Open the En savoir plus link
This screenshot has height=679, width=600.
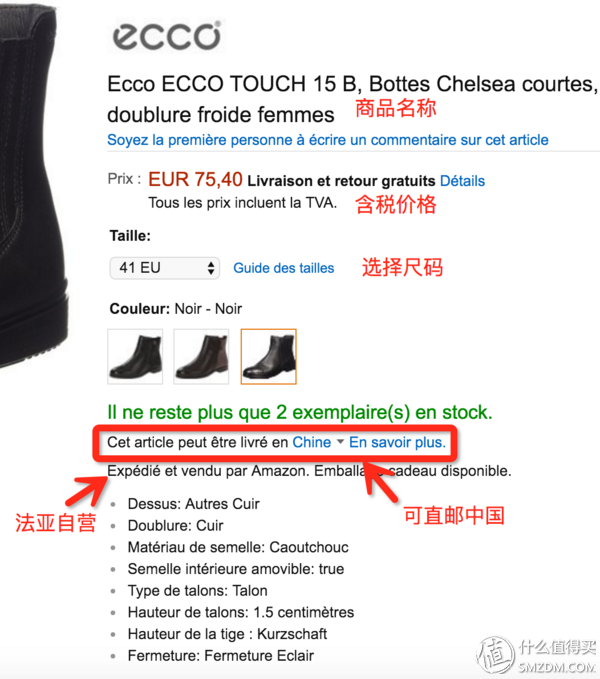coord(397,442)
